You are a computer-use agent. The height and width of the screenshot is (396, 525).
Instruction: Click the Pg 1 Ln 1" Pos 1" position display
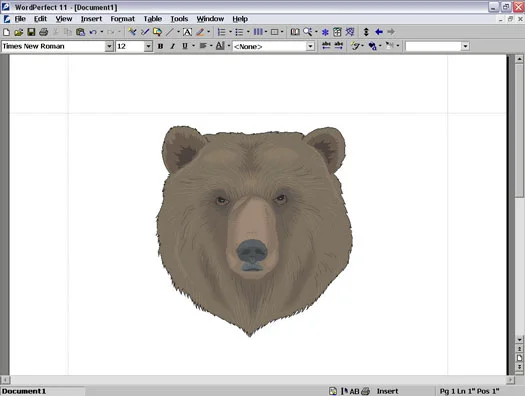coord(469,391)
